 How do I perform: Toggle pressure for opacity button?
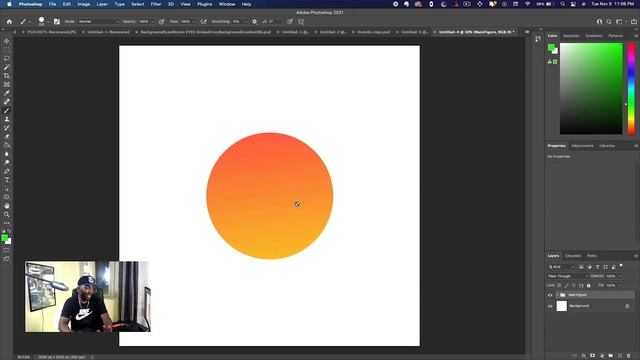tap(162, 22)
